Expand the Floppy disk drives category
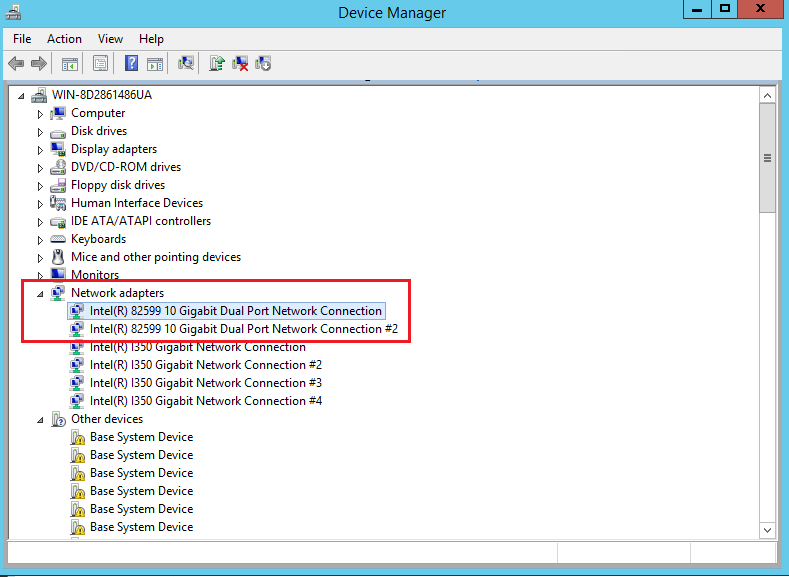This screenshot has height=577, width=789. 40,186
